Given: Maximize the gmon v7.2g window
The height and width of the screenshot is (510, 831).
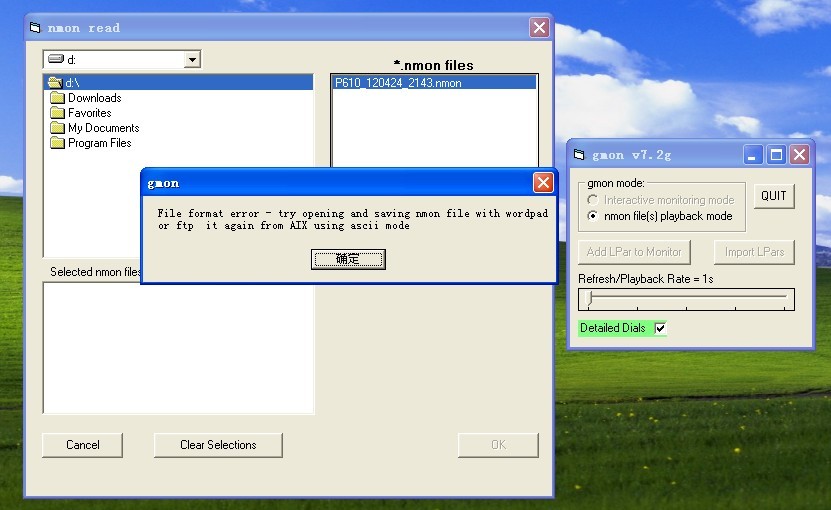Looking at the screenshot, I should 776,155.
